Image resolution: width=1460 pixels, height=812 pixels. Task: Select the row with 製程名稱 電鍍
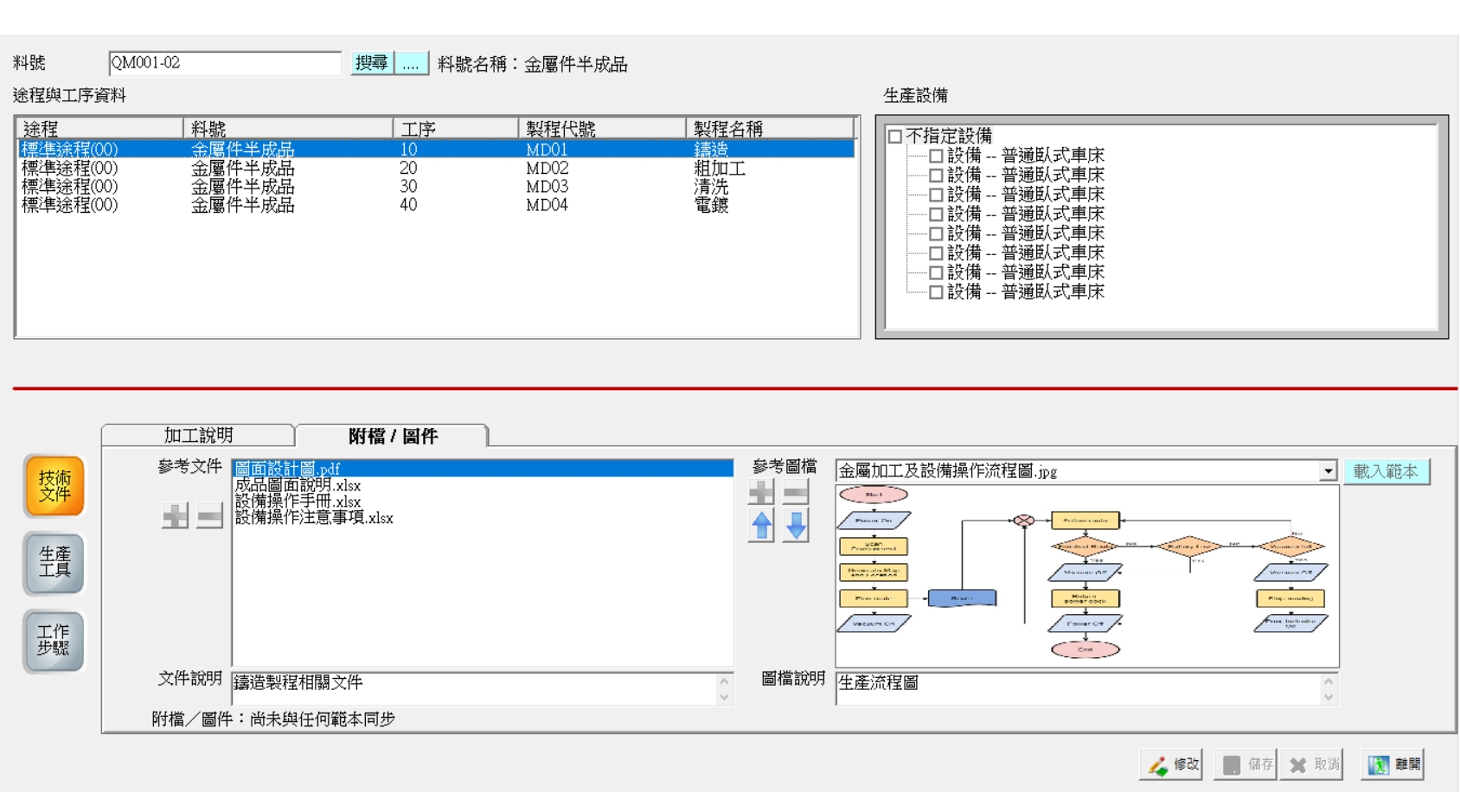point(436,205)
